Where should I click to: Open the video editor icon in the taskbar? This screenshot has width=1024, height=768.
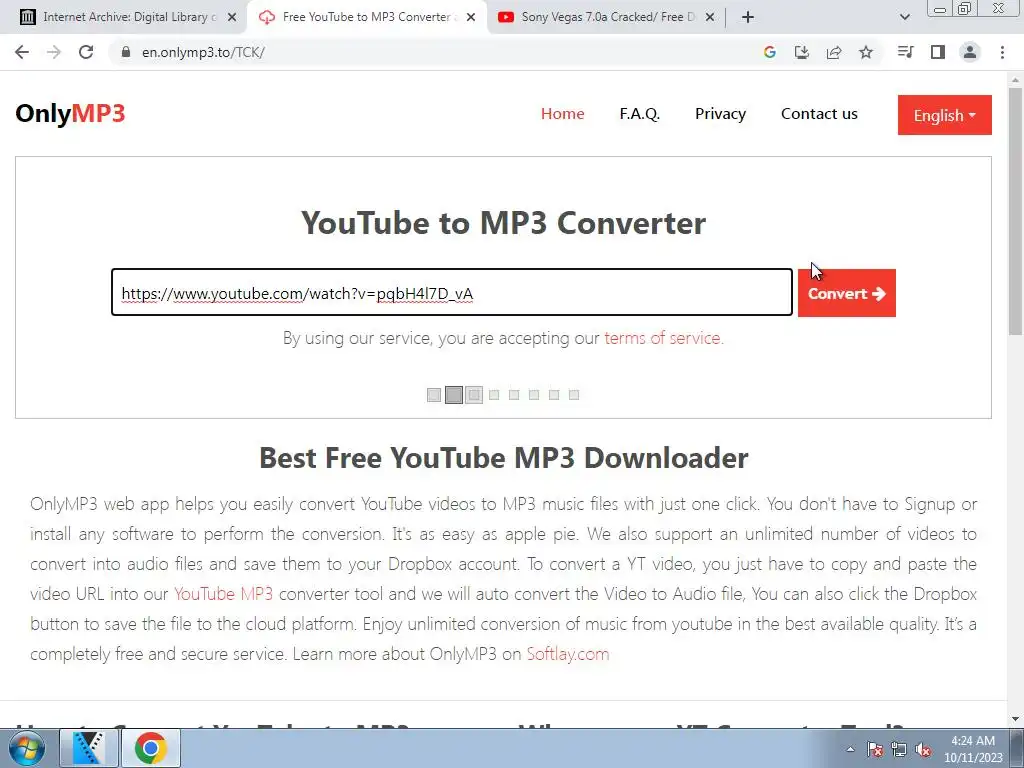pos(89,748)
